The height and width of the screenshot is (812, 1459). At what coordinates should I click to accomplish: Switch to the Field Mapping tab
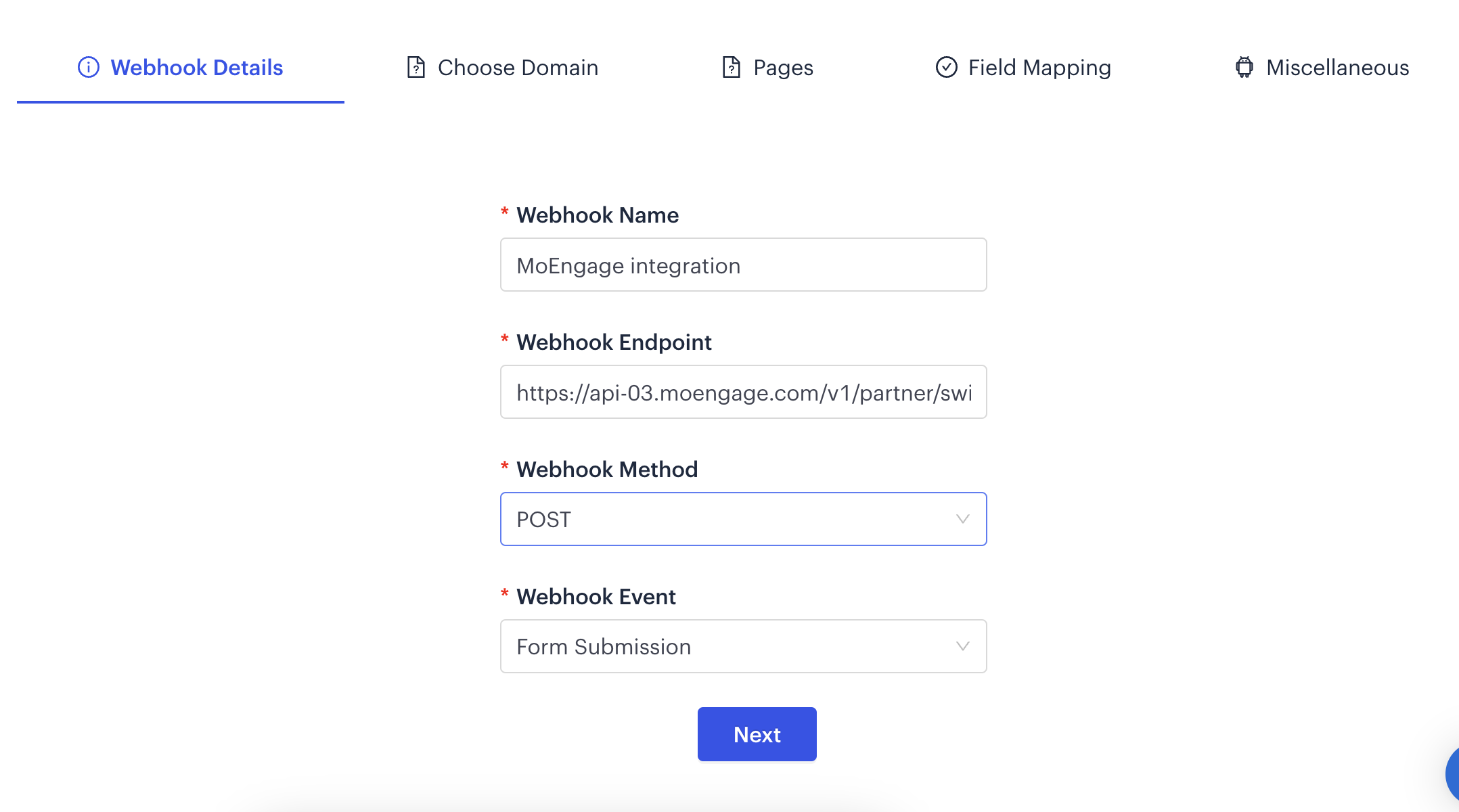click(1039, 67)
